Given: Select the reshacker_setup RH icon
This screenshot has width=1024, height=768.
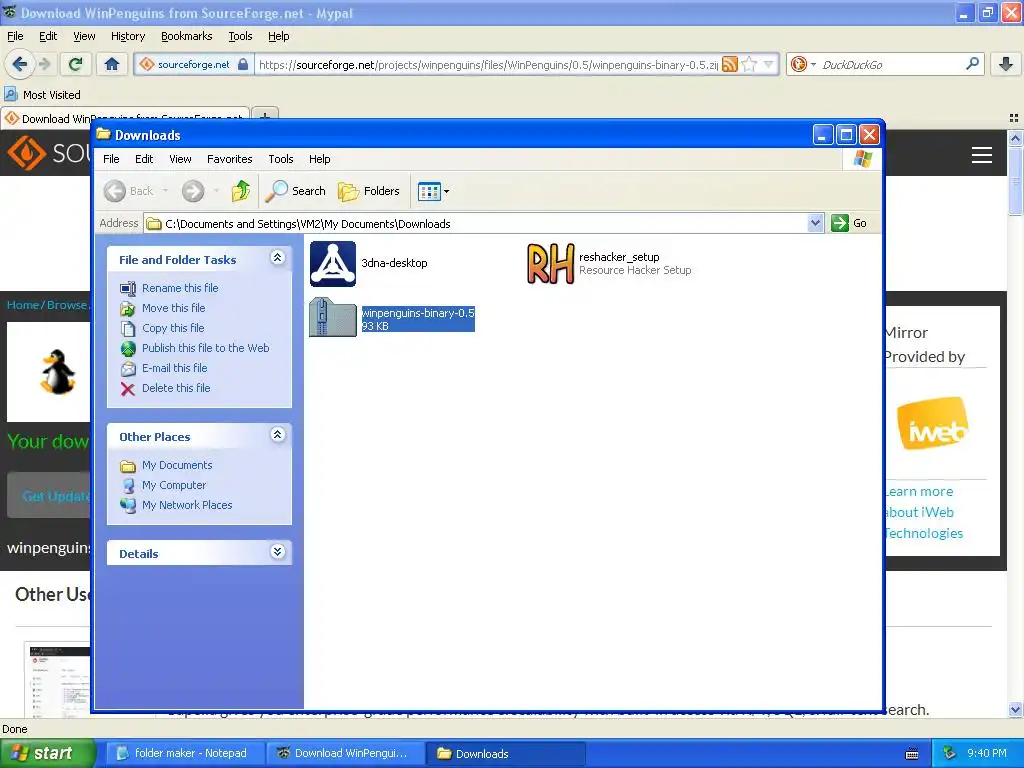Looking at the screenshot, I should pos(551,264).
